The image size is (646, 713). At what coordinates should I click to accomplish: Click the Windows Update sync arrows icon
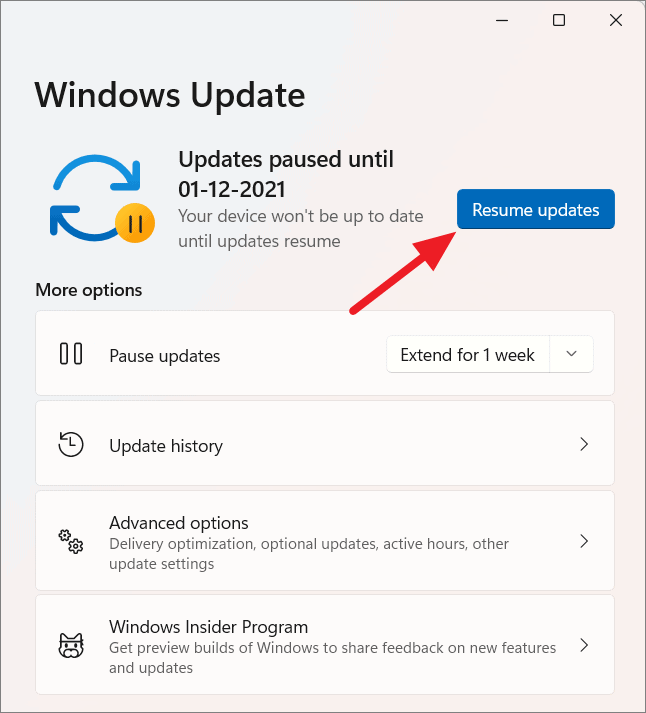point(96,197)
